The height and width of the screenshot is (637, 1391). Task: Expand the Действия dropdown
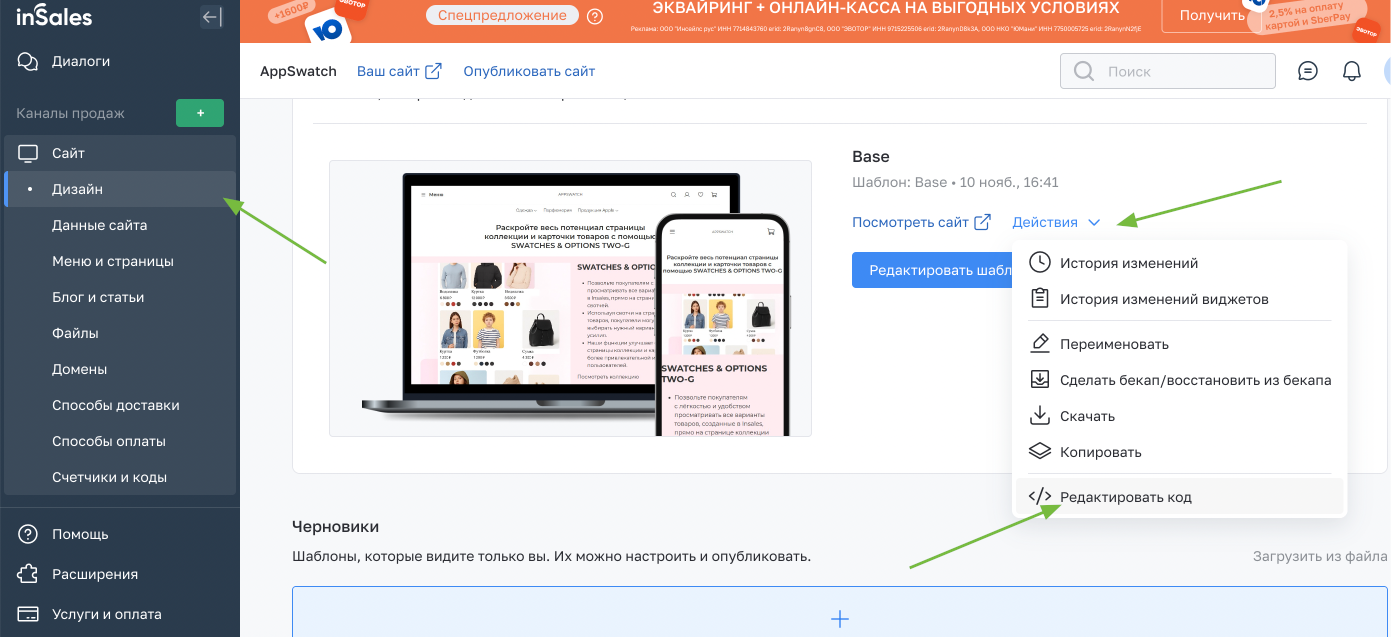[x=1055, y=222]
